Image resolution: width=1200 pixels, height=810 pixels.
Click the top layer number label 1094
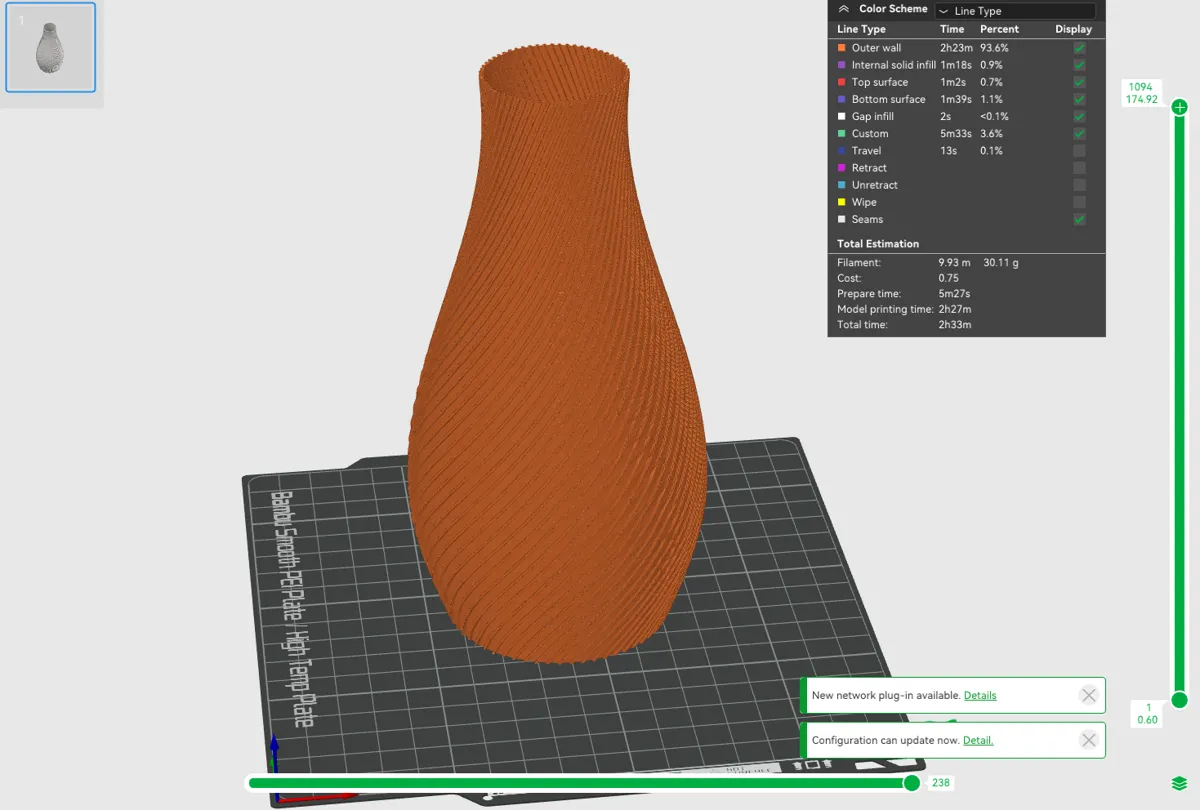click(x=1140, y=87)
